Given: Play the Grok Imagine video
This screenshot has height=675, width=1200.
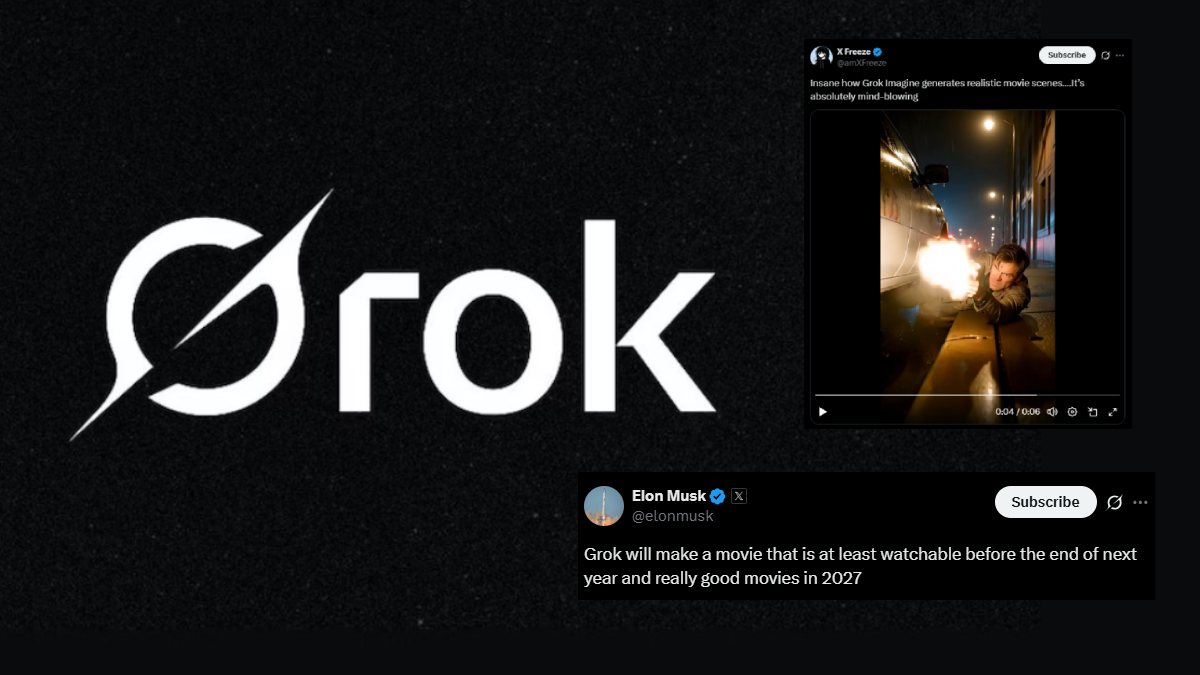Looking at the screenshot, I should click(x=823, y=411).
